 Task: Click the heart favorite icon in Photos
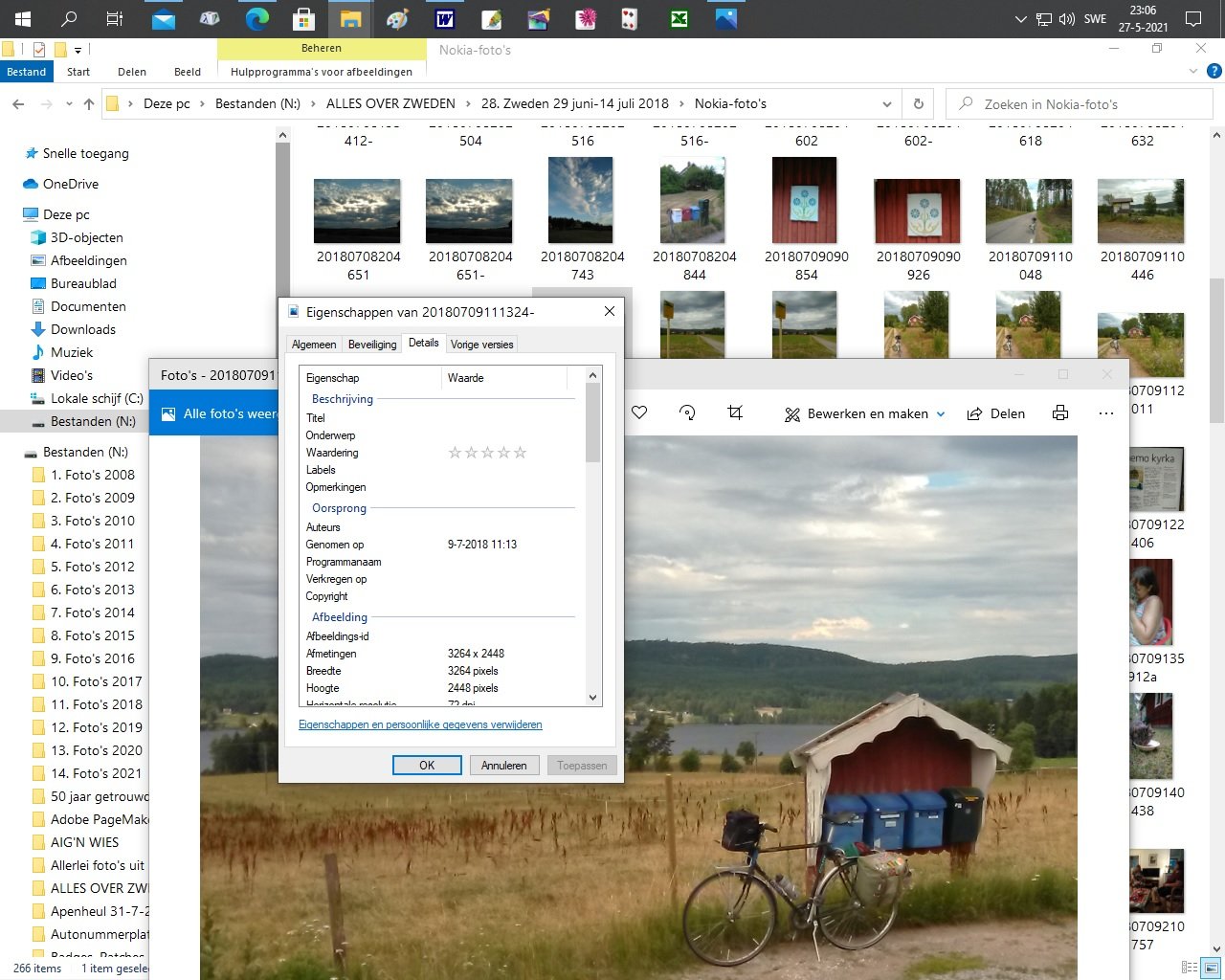click(x=640, y=412)
